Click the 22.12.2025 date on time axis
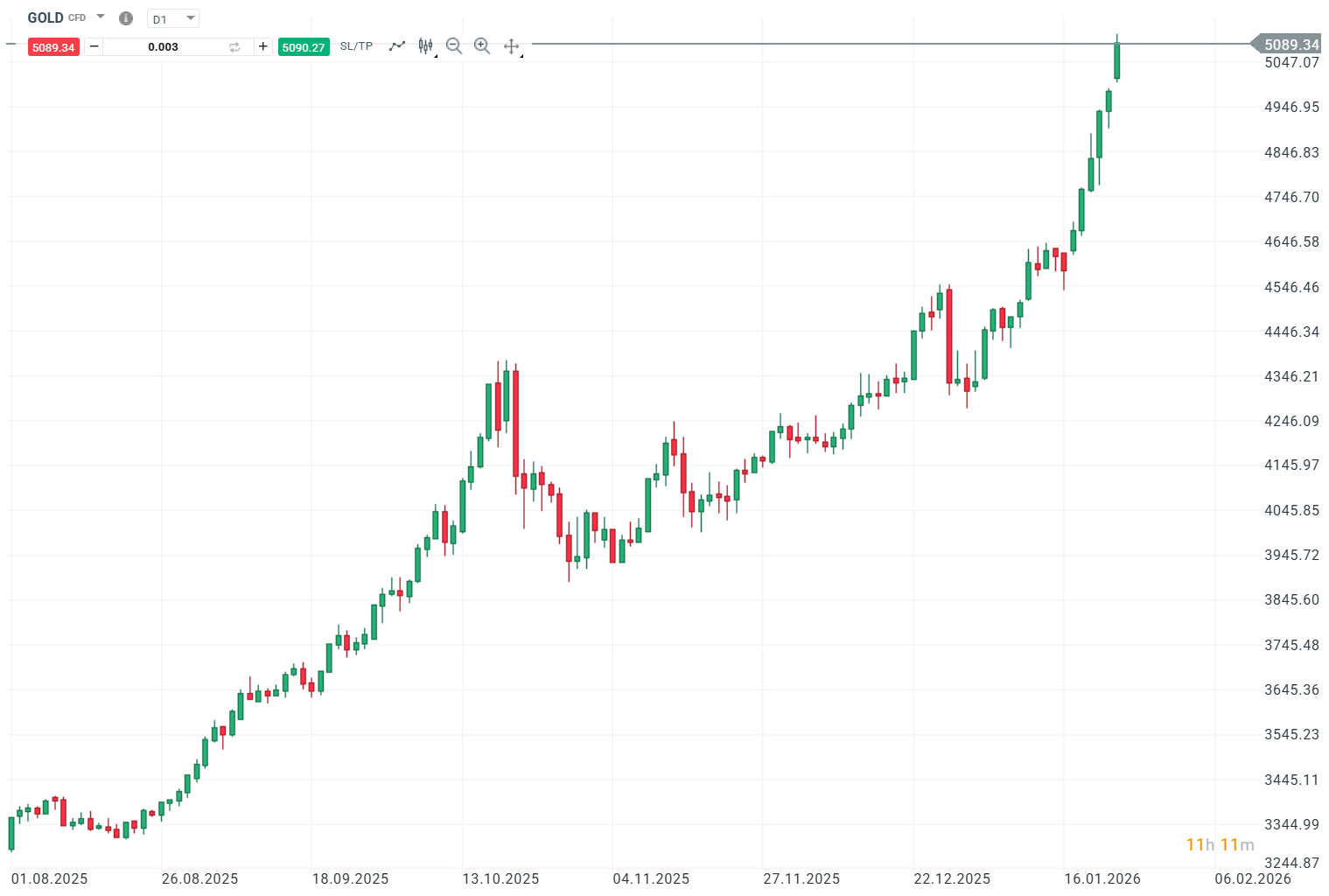The width and height of the screenshot is (1329, 896). pyautogui.click(x=952, y=878)
